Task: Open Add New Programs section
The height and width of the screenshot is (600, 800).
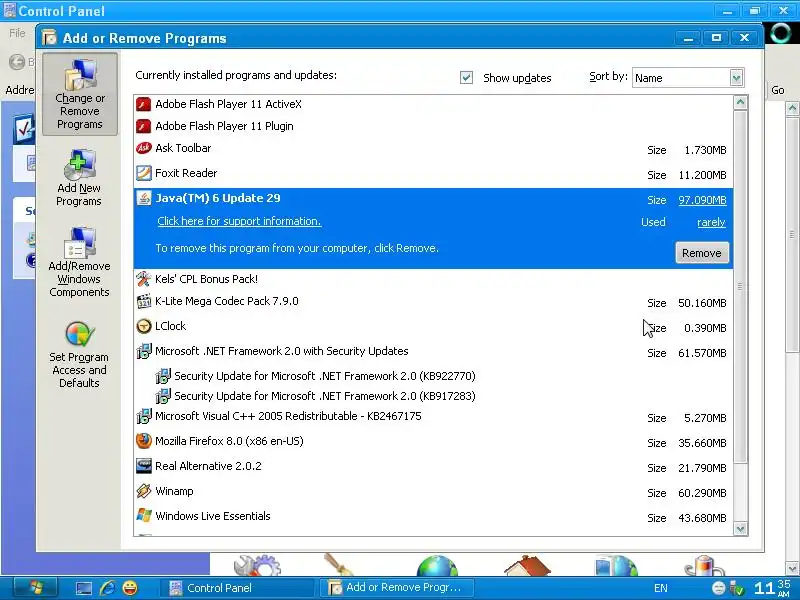Action: click(79, 178)
